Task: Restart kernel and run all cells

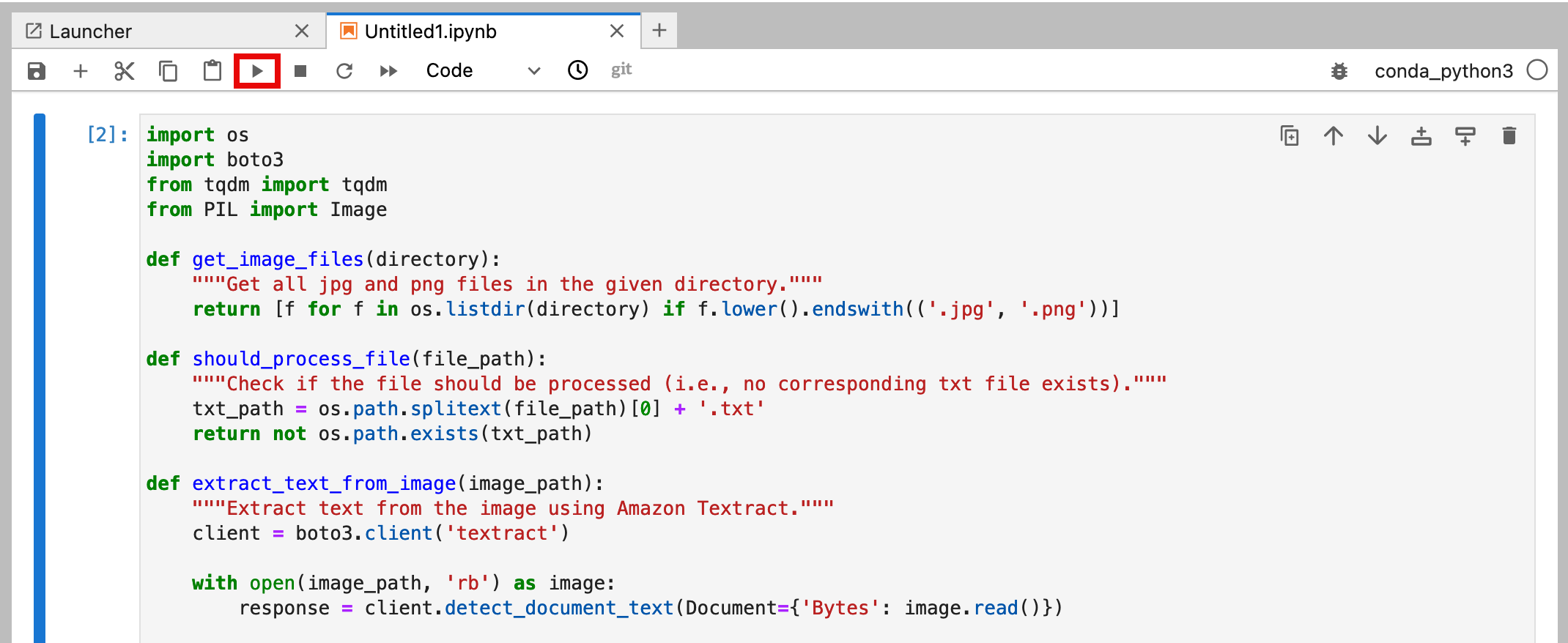Action: (388, 71)
